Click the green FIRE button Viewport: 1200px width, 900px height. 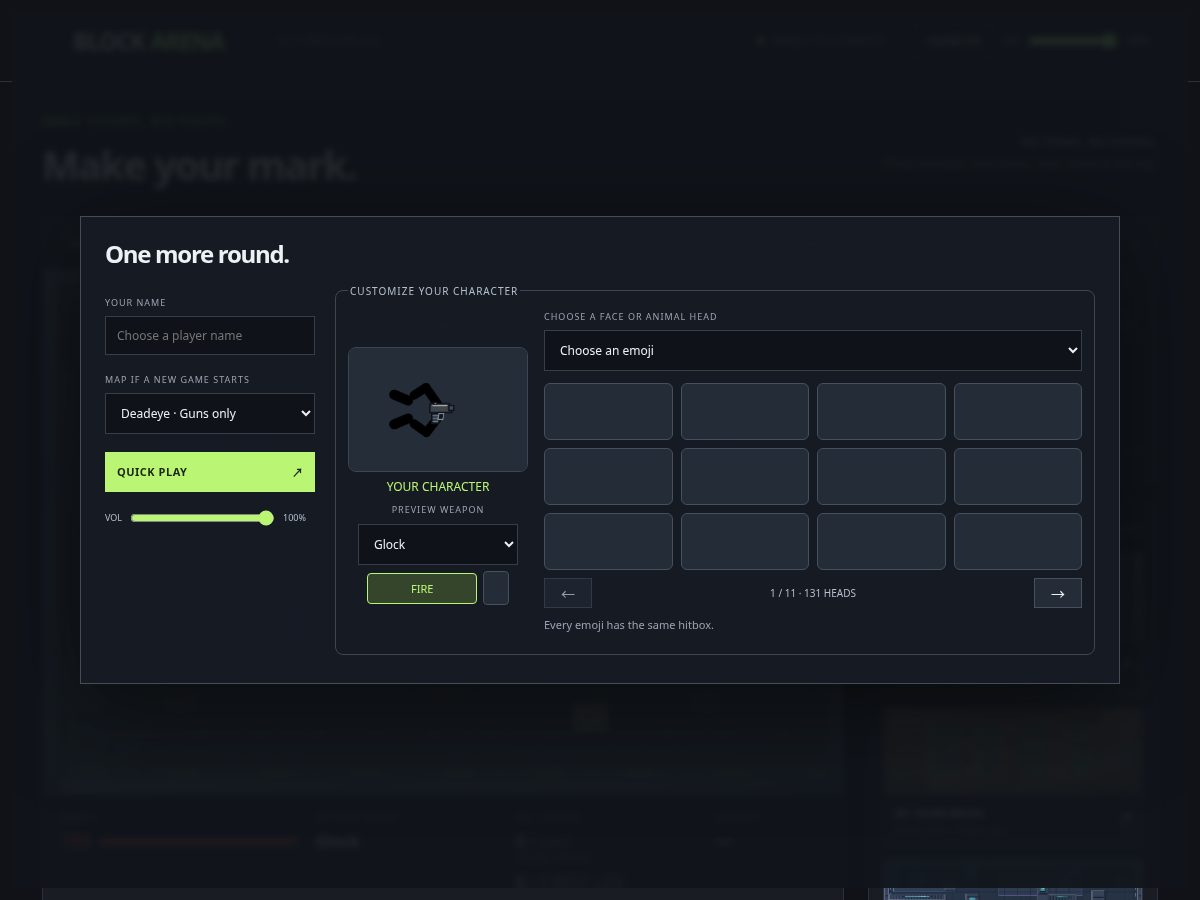422,589
